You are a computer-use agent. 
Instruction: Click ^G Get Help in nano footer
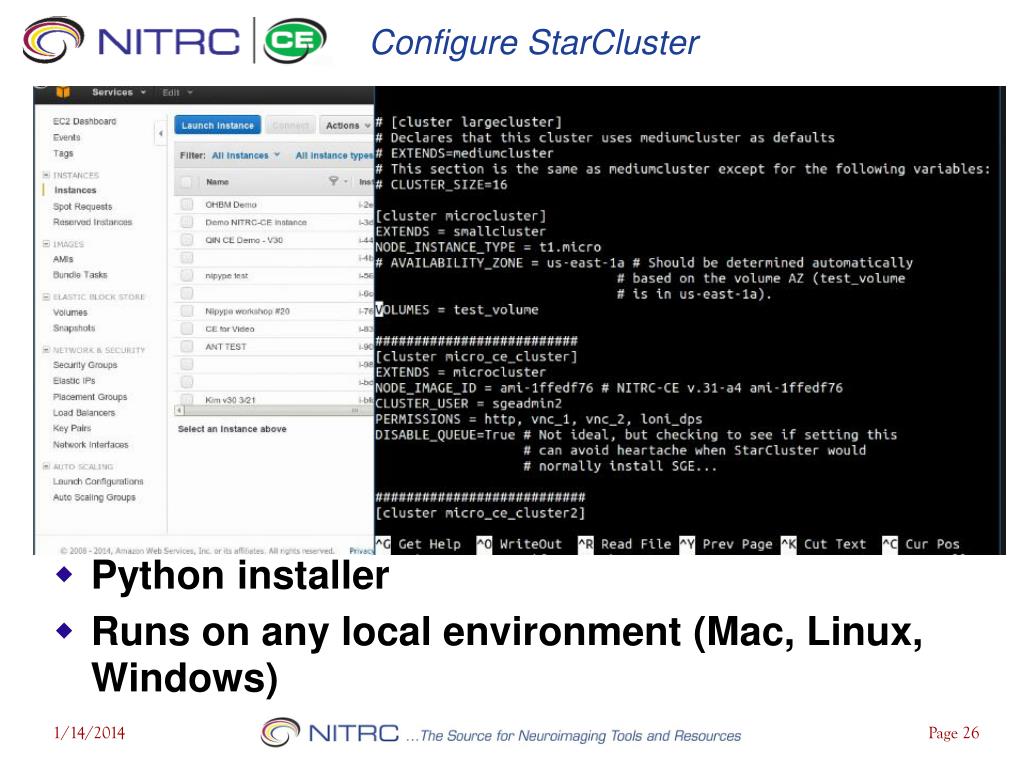point(419,543)
